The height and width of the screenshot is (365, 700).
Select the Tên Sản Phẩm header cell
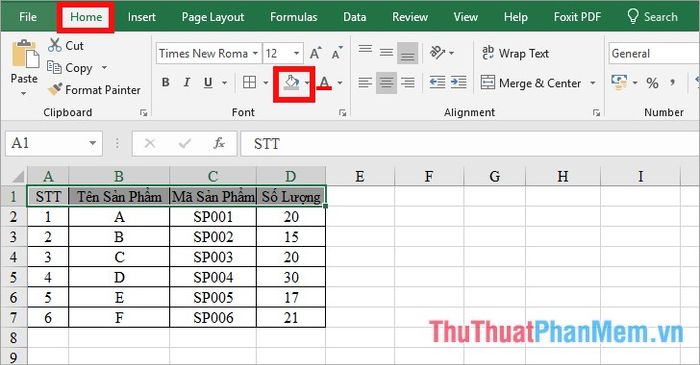pos(119,196)
